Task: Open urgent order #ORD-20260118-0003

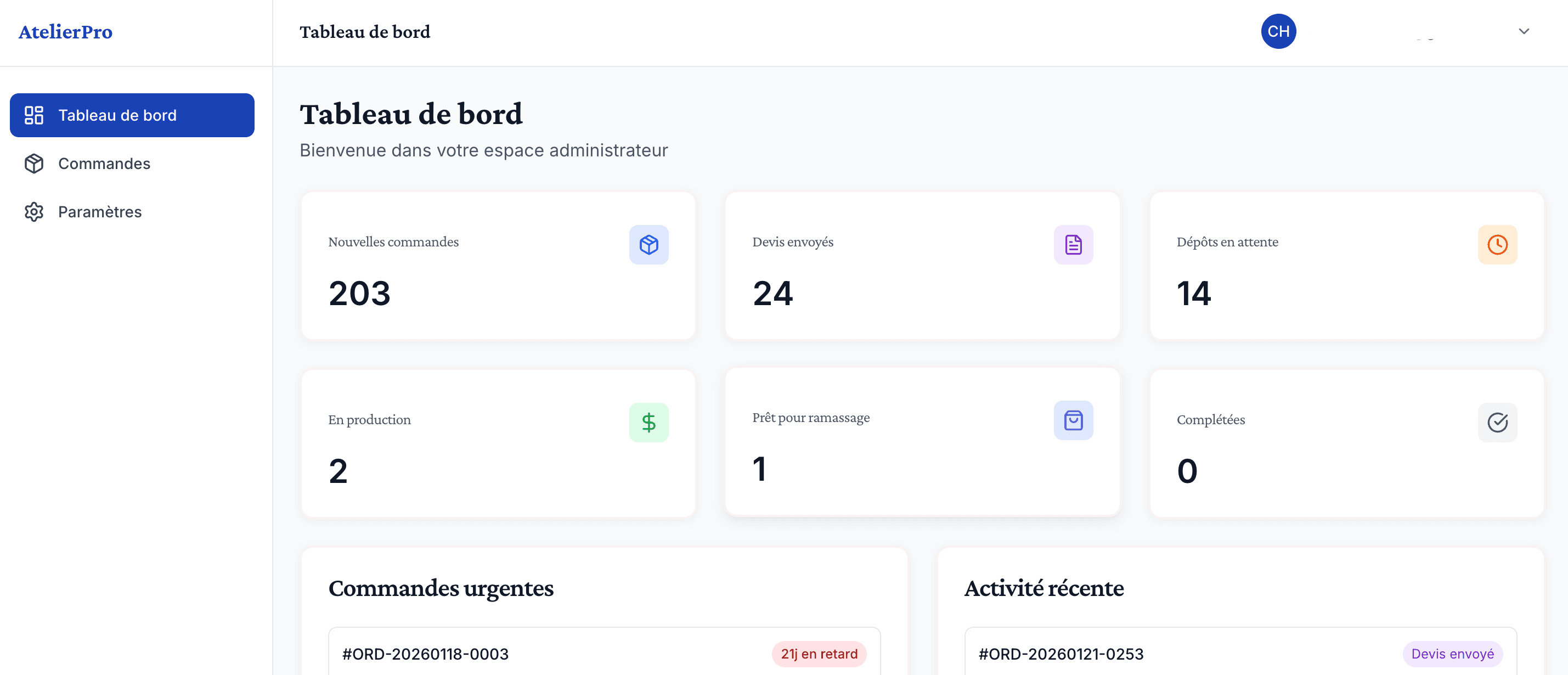Action: tap(425, 654)
